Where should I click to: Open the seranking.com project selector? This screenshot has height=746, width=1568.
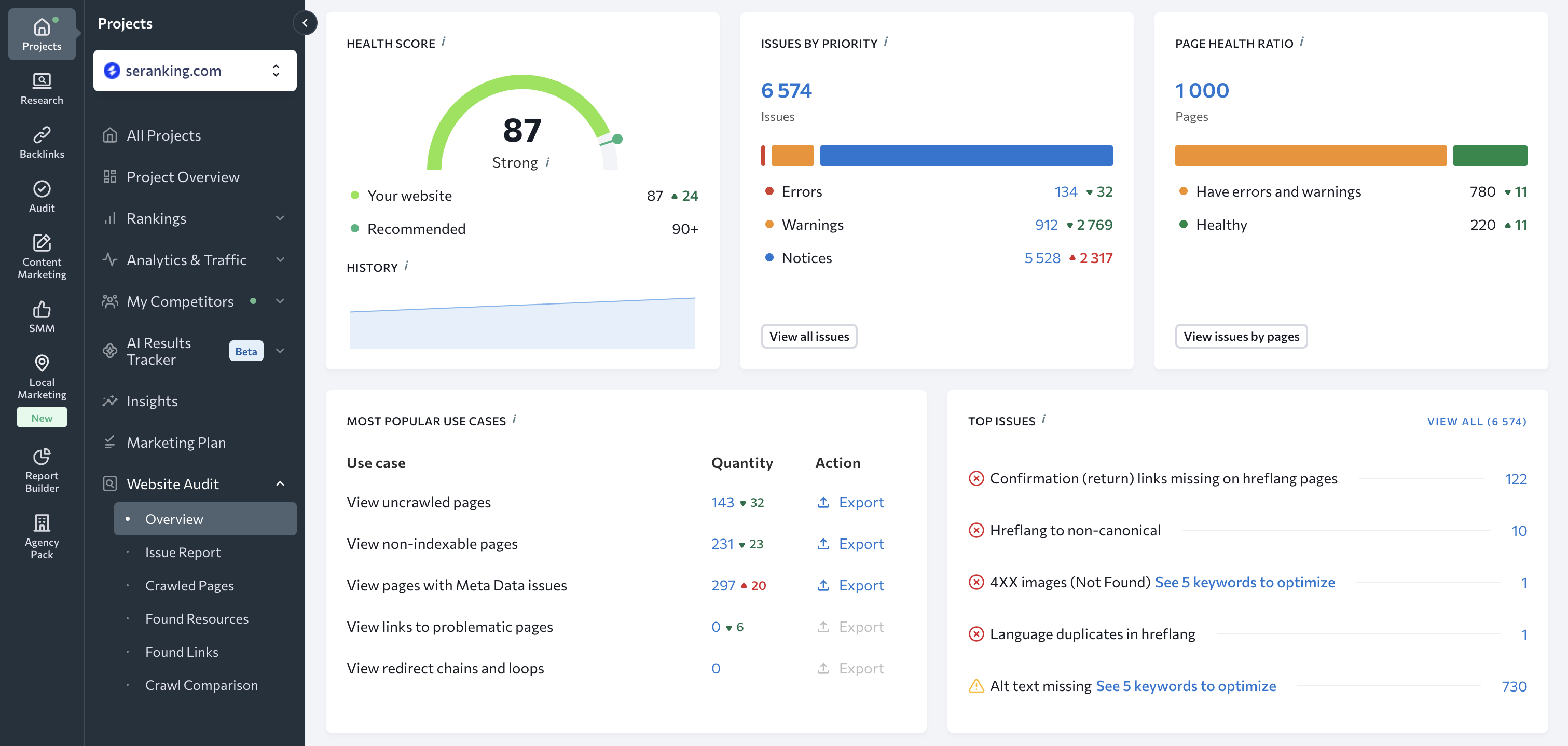point(195,71)
